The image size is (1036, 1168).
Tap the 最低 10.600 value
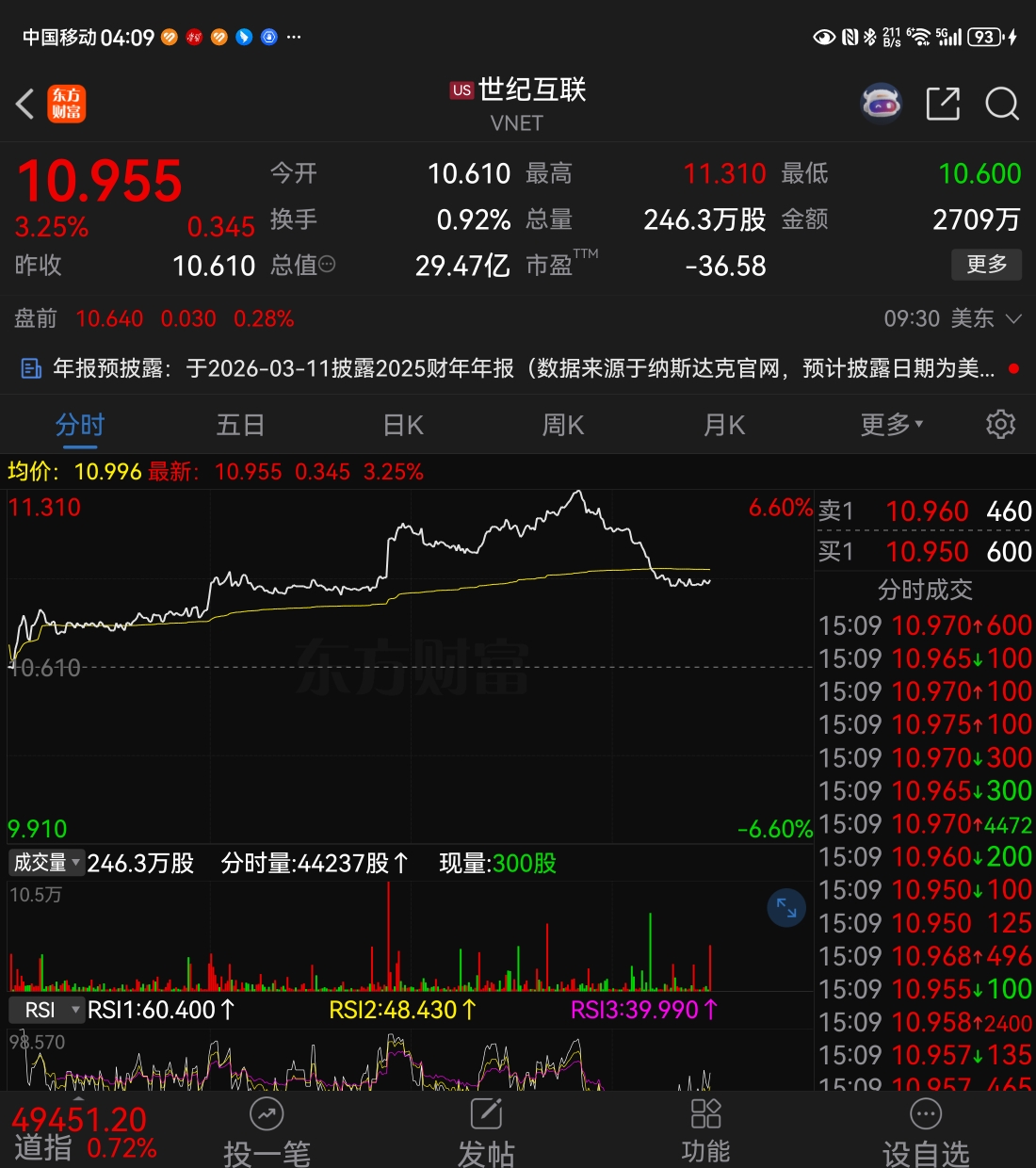979,173
